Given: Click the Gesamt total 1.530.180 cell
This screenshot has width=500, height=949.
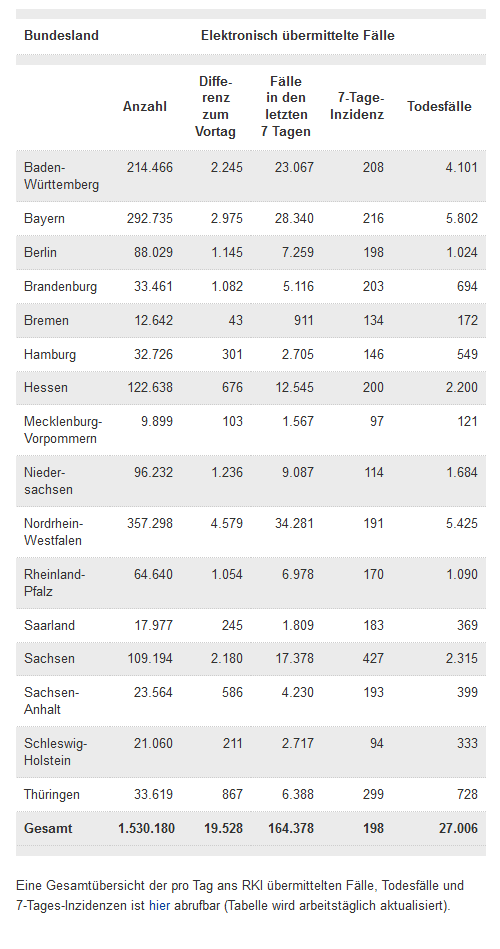Looking at the screenshot, I should coord(146,829).
